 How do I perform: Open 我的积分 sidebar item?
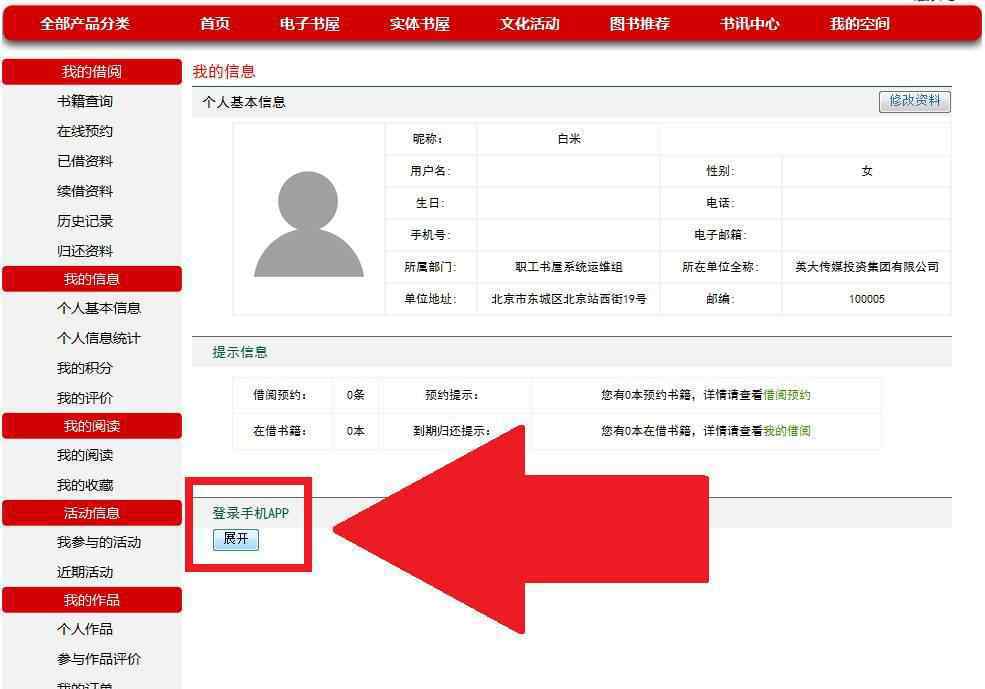click(x=85, y=368)
